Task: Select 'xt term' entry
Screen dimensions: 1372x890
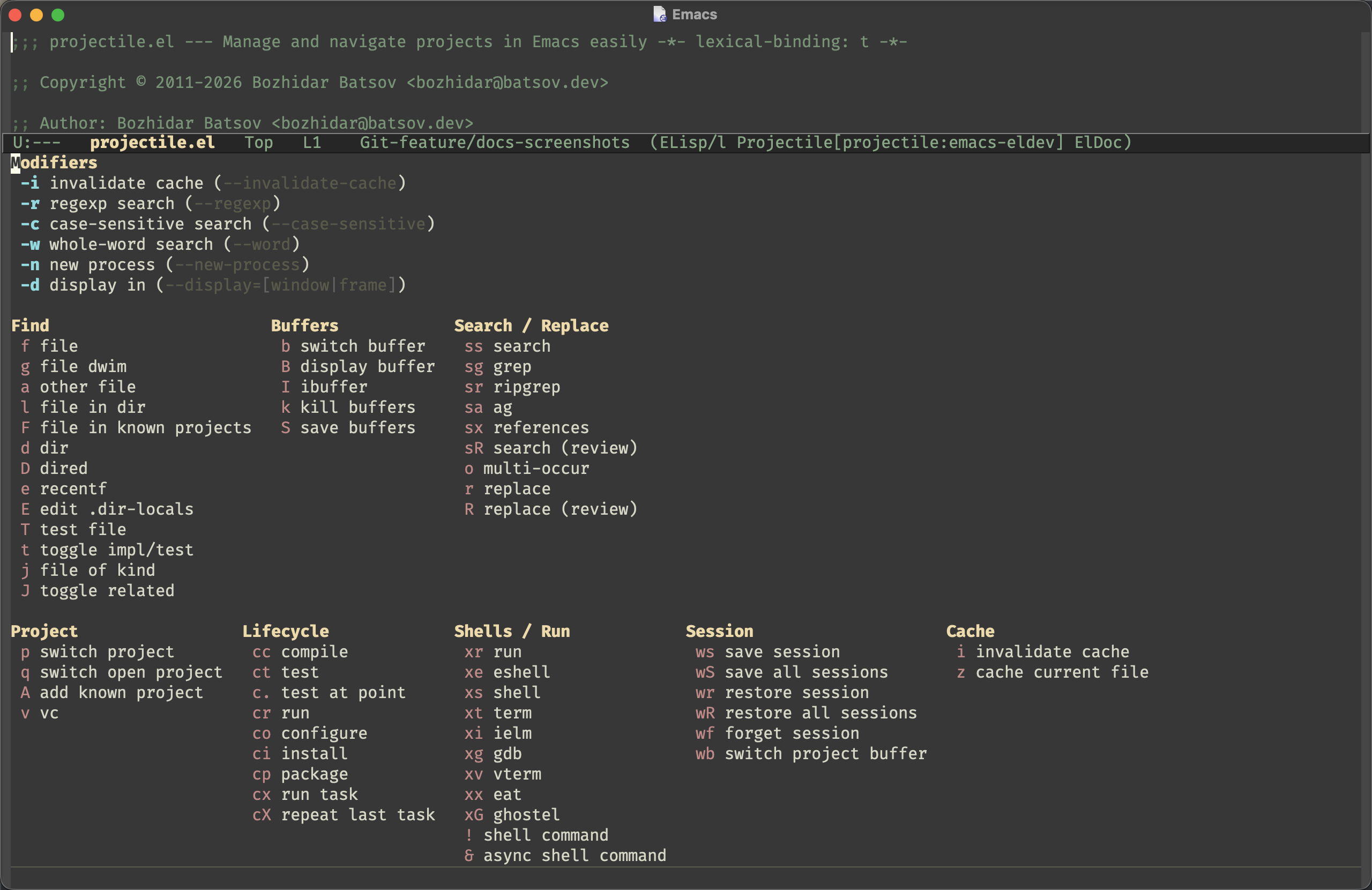Action: click(x=498, y=713)
